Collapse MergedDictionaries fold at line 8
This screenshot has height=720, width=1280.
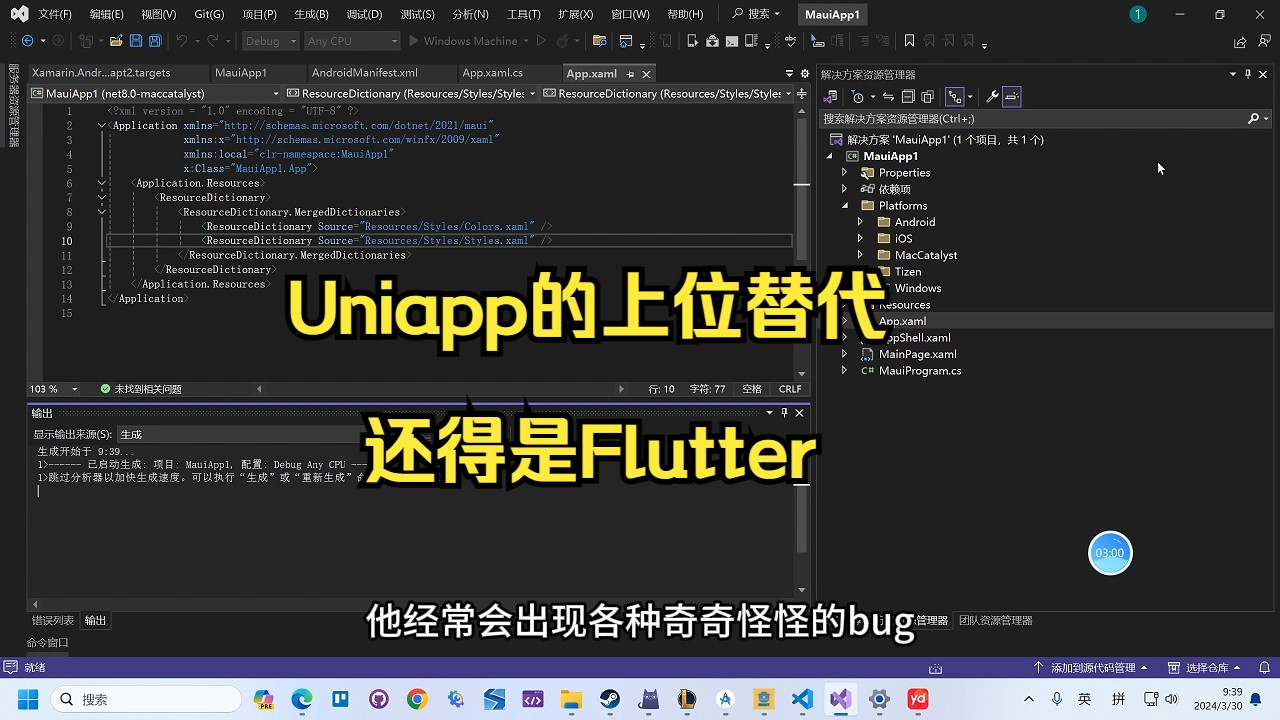click(102, 212)
